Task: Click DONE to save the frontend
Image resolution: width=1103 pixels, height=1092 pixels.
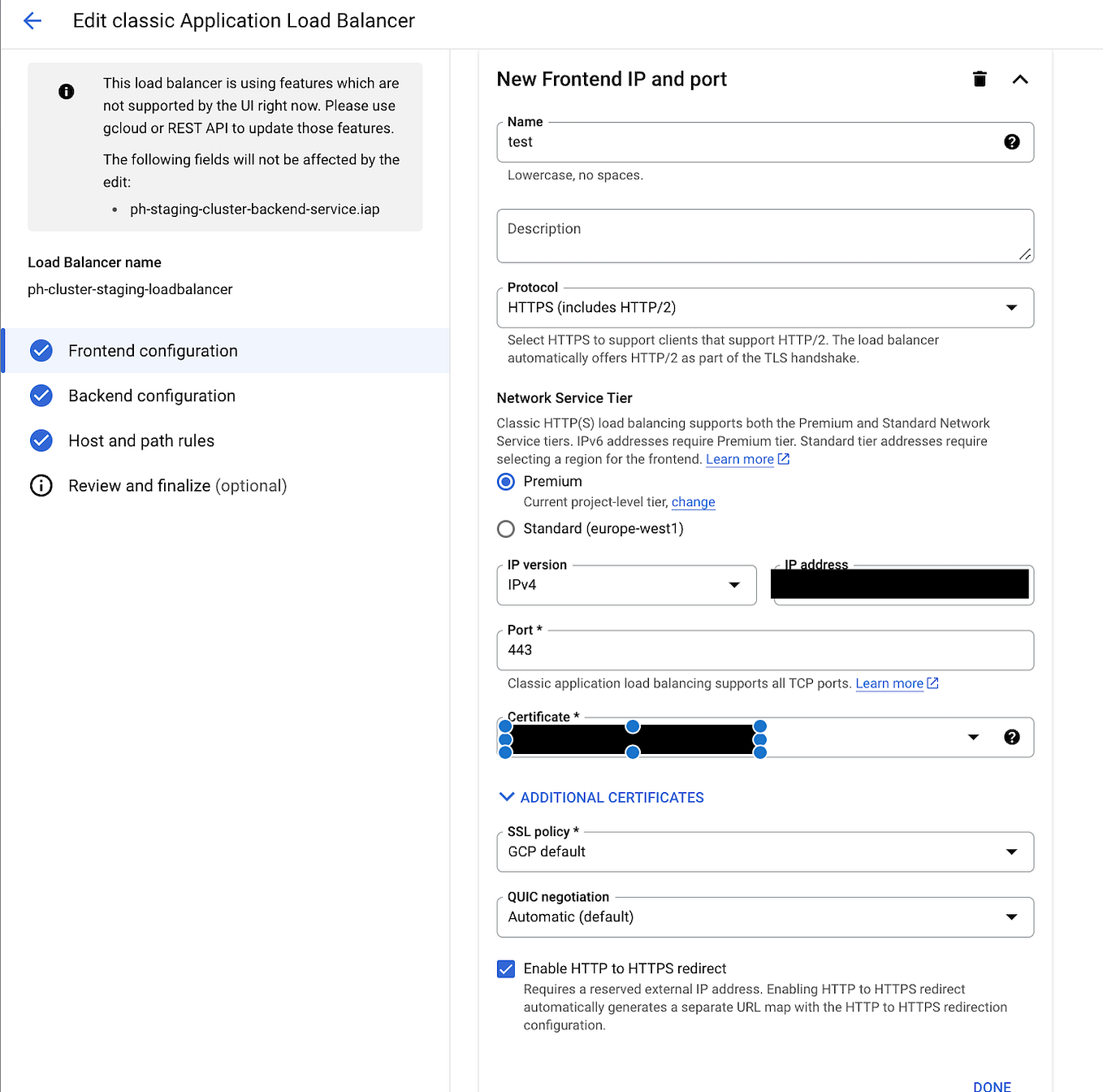Action: pyautogui.click(x=992, y=1085)
